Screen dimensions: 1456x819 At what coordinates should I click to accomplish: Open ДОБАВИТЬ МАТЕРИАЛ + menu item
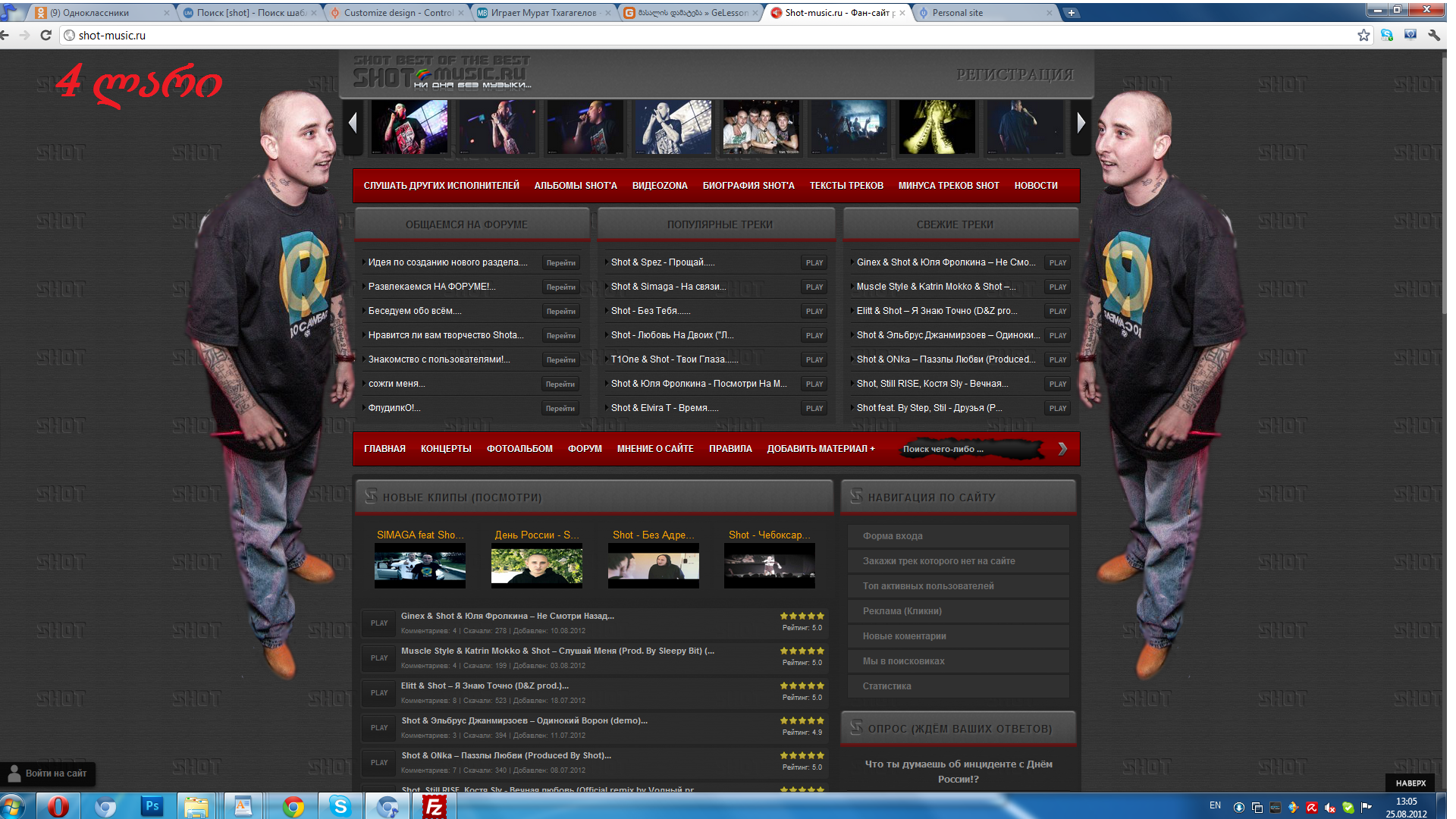pos(821,449)
